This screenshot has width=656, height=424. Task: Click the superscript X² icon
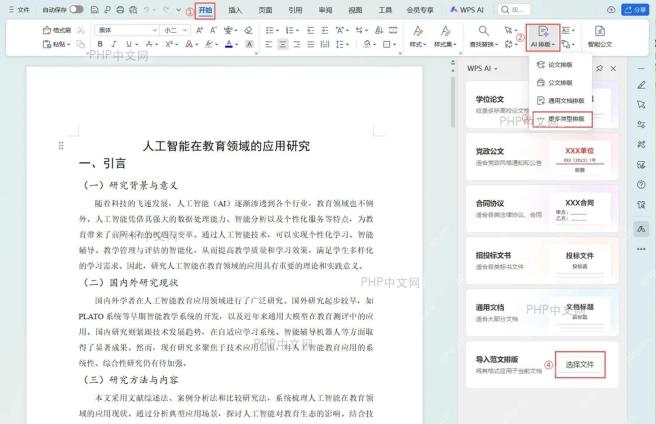pyautogui.click(x=169, y=44)
